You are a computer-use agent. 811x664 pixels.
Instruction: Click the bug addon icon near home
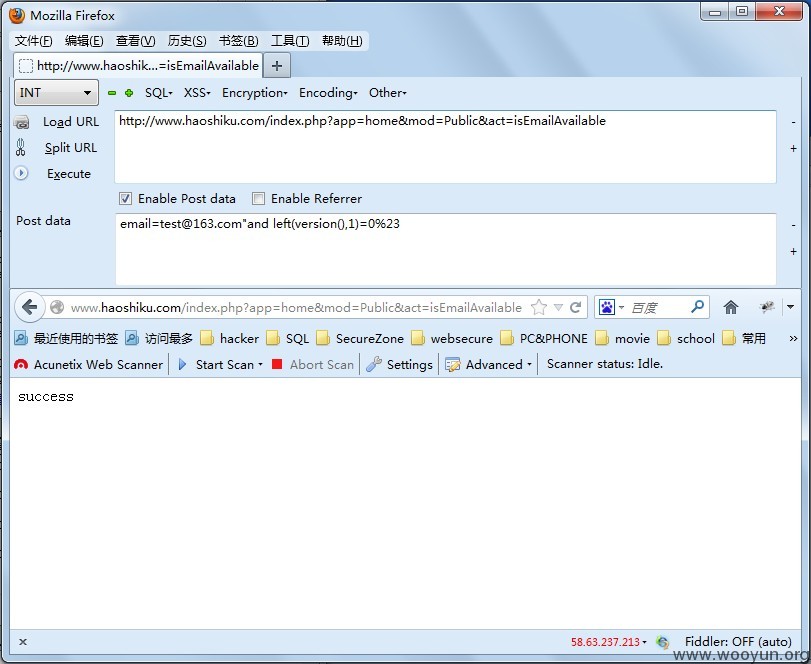pos(767,307)
